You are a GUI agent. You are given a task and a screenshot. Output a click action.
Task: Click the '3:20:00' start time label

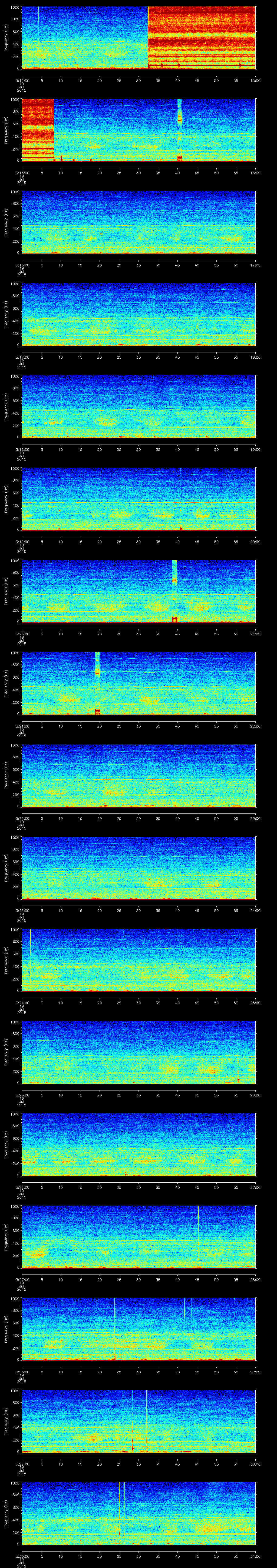tap(22, 634)
